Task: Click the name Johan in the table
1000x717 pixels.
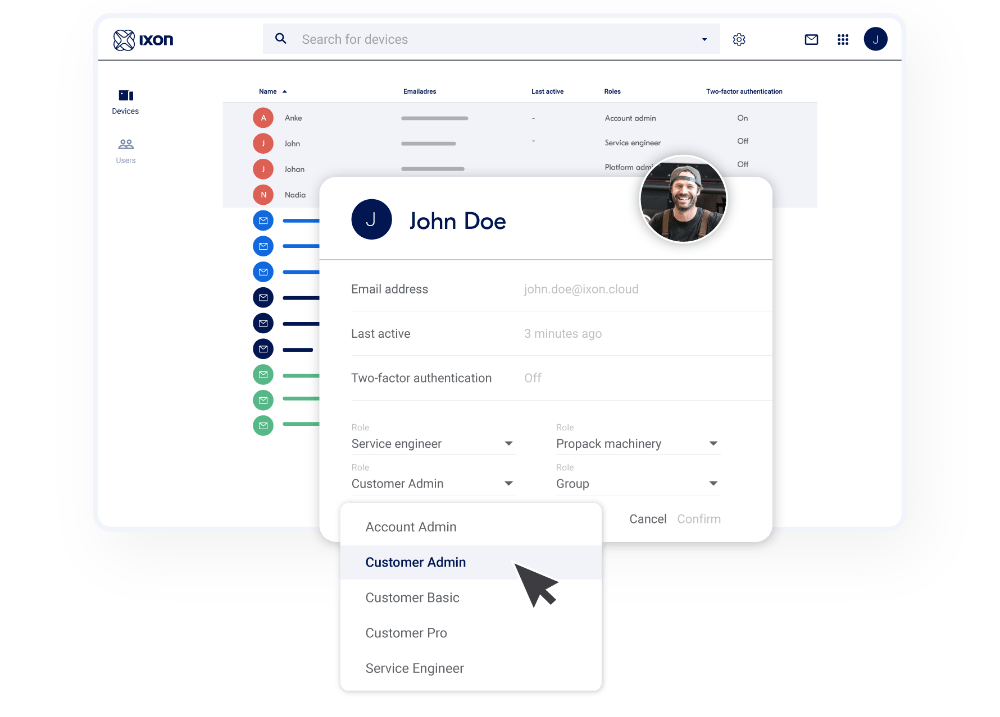Action: coord(295,169)
